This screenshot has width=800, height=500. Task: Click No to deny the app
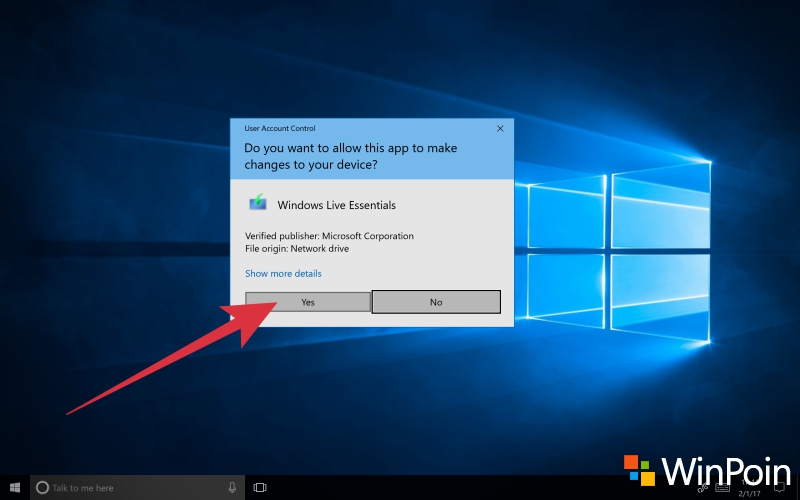point(436,302)
